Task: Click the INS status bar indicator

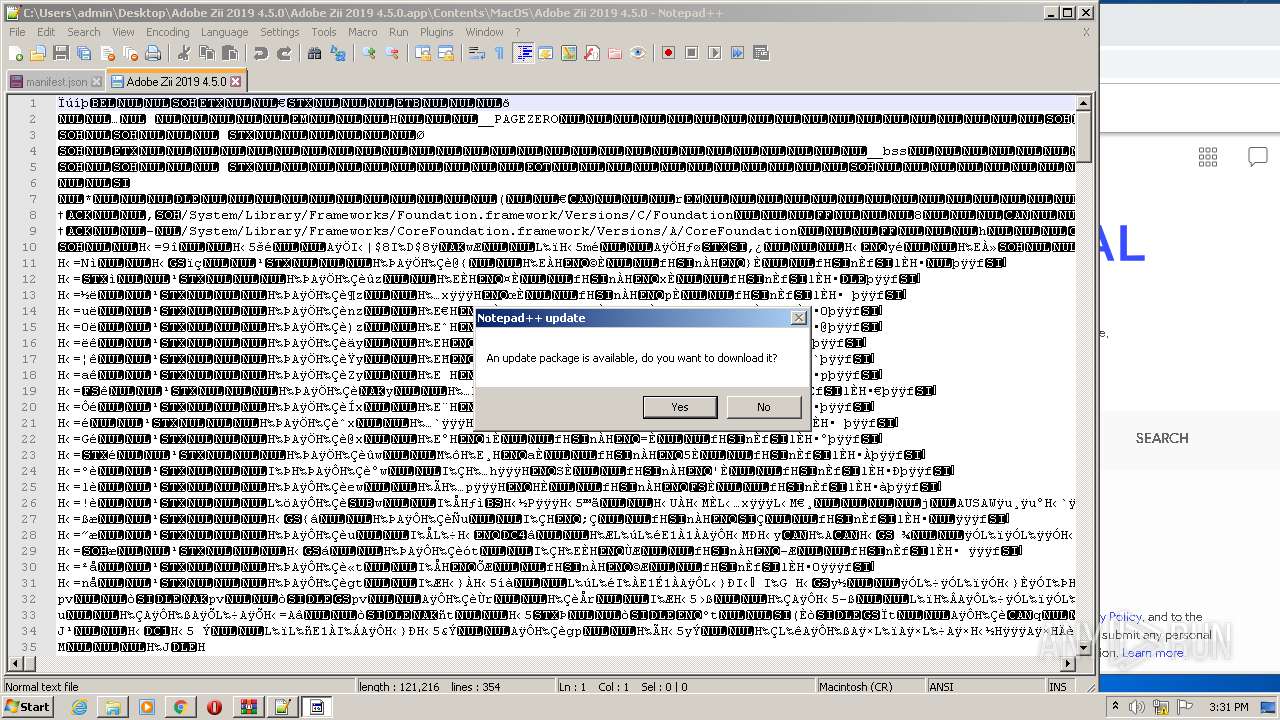Action: click(1057, 687)
